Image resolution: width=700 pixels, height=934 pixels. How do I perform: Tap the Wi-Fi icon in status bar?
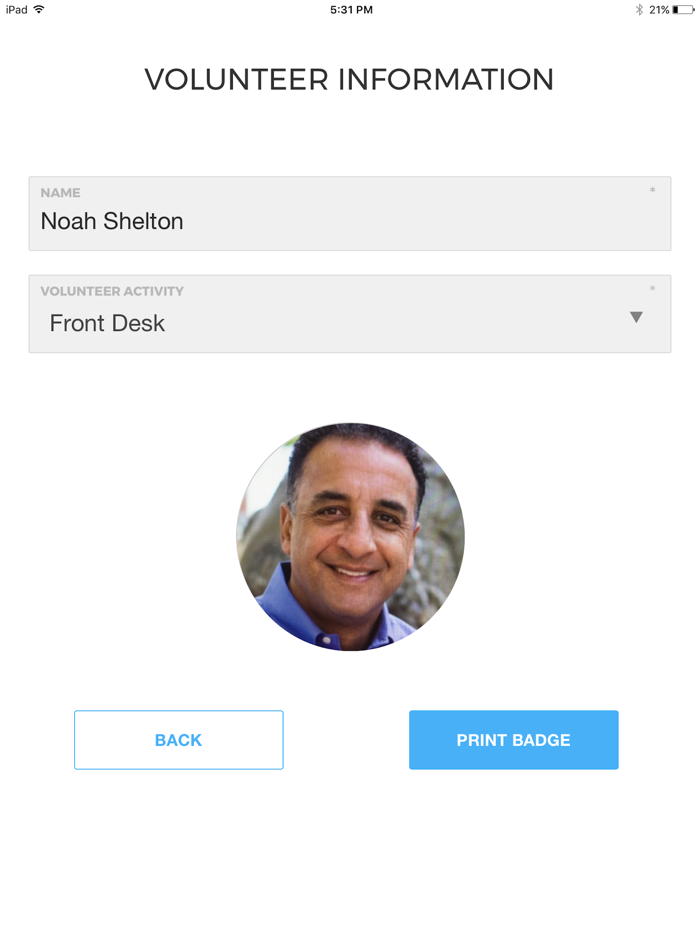tap(39, 9)
